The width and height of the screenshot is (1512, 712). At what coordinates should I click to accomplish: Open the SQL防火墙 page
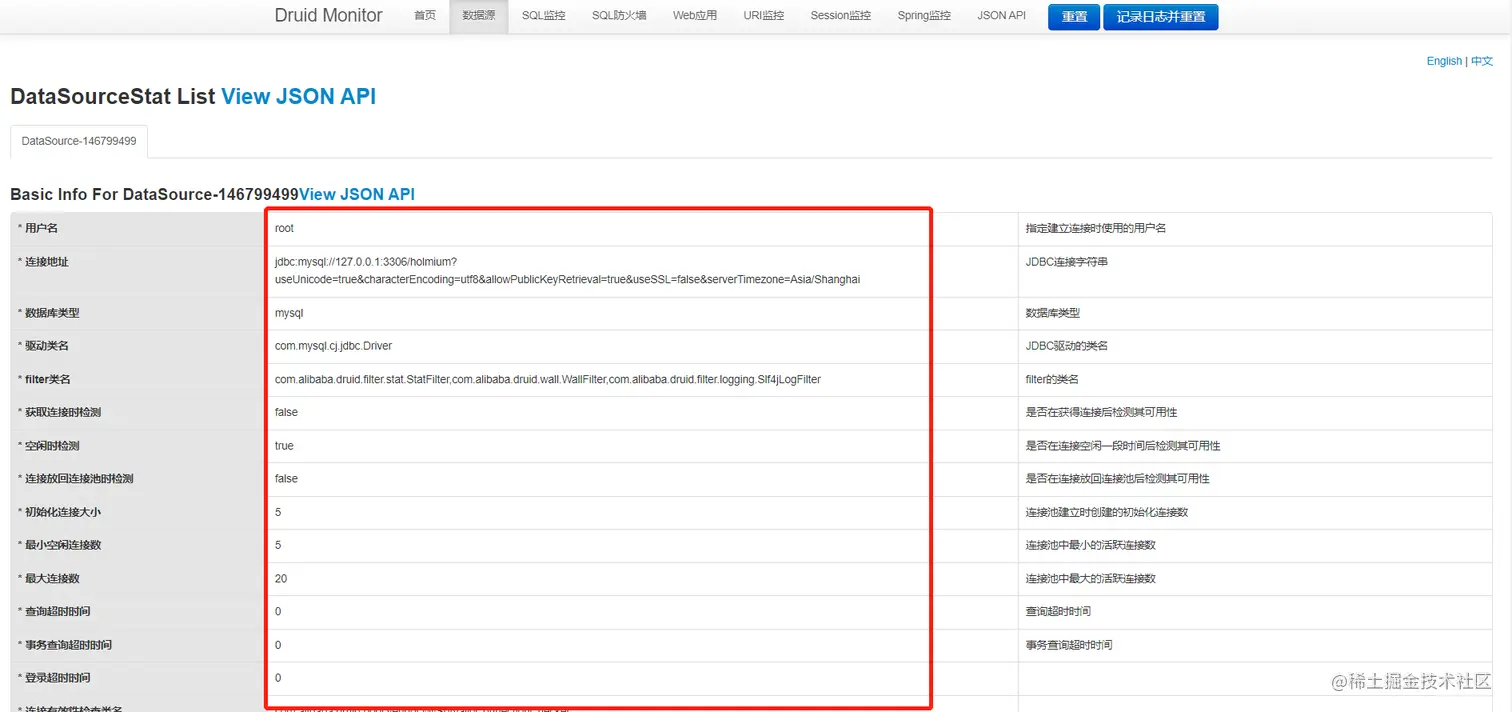click(x=619, y=16)
